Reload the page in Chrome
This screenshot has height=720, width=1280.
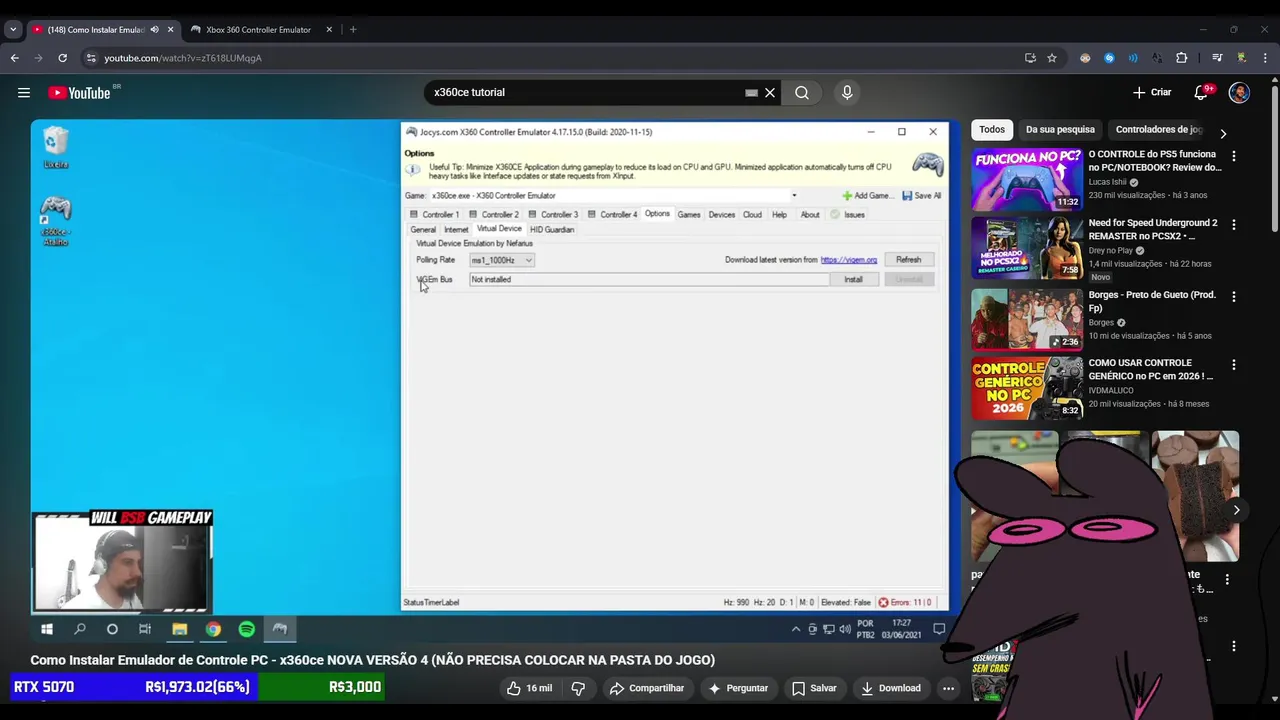tap(62, 58)
